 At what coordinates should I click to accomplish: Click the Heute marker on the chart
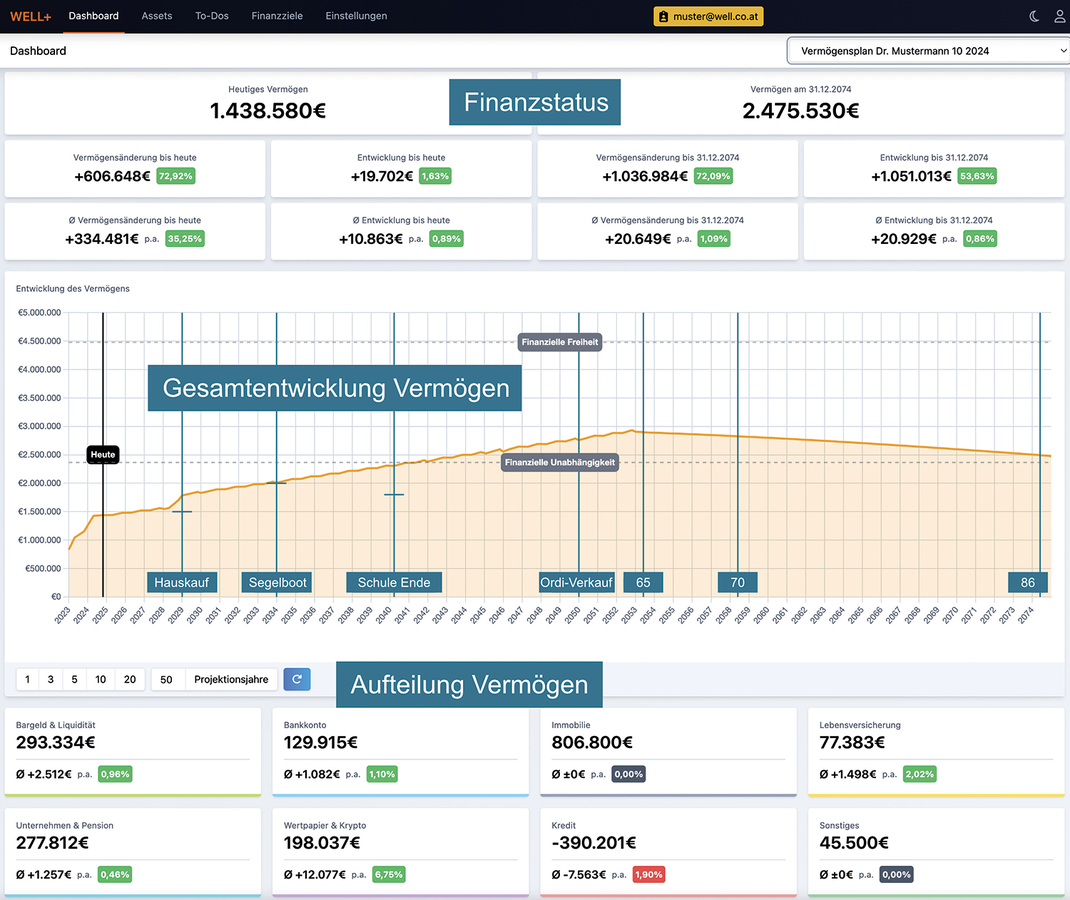click(103, 454)
